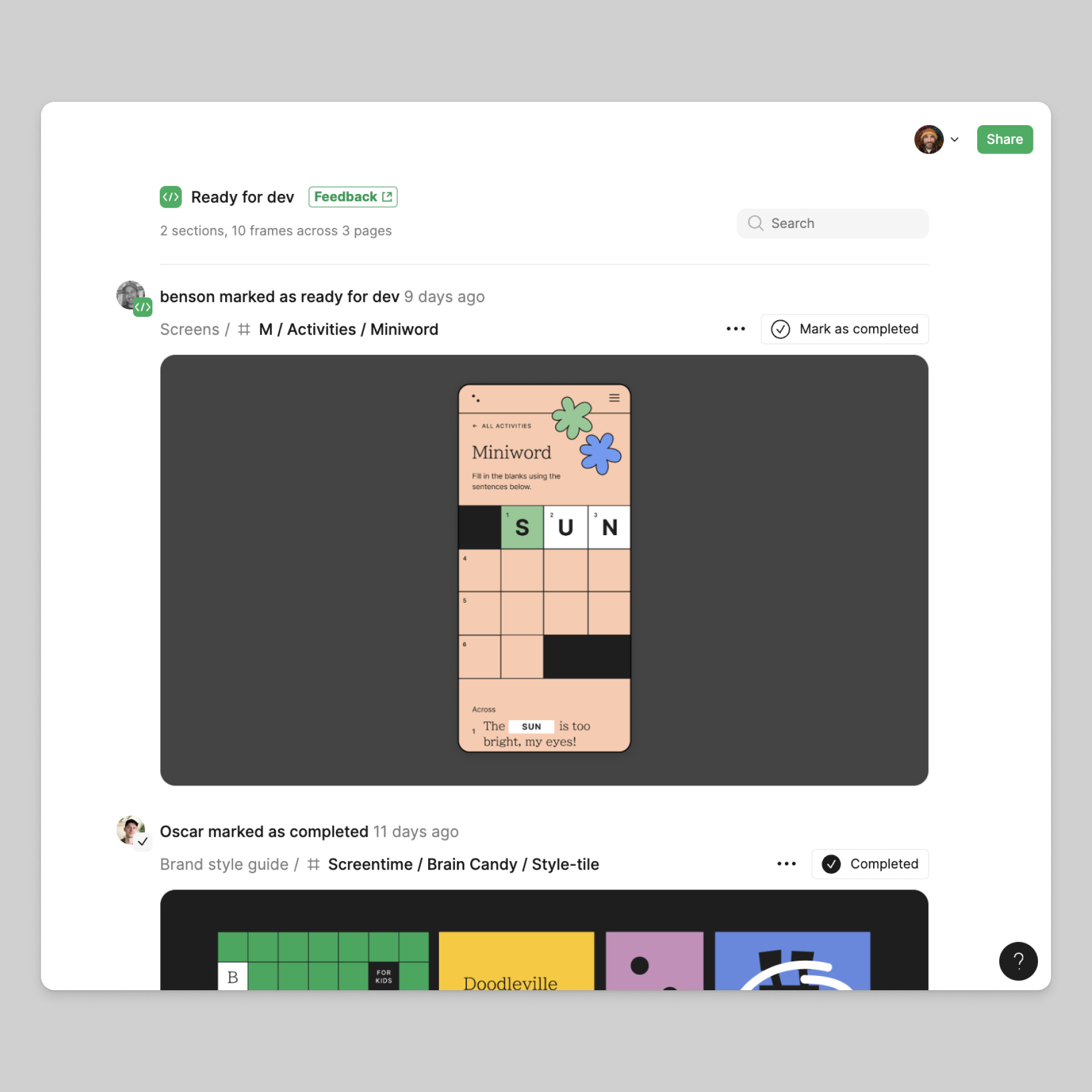Viewport: 1092px width, 1092px height.
Task: Click the completed checkmark icon on Style-tile row
Action: [831, 864]
